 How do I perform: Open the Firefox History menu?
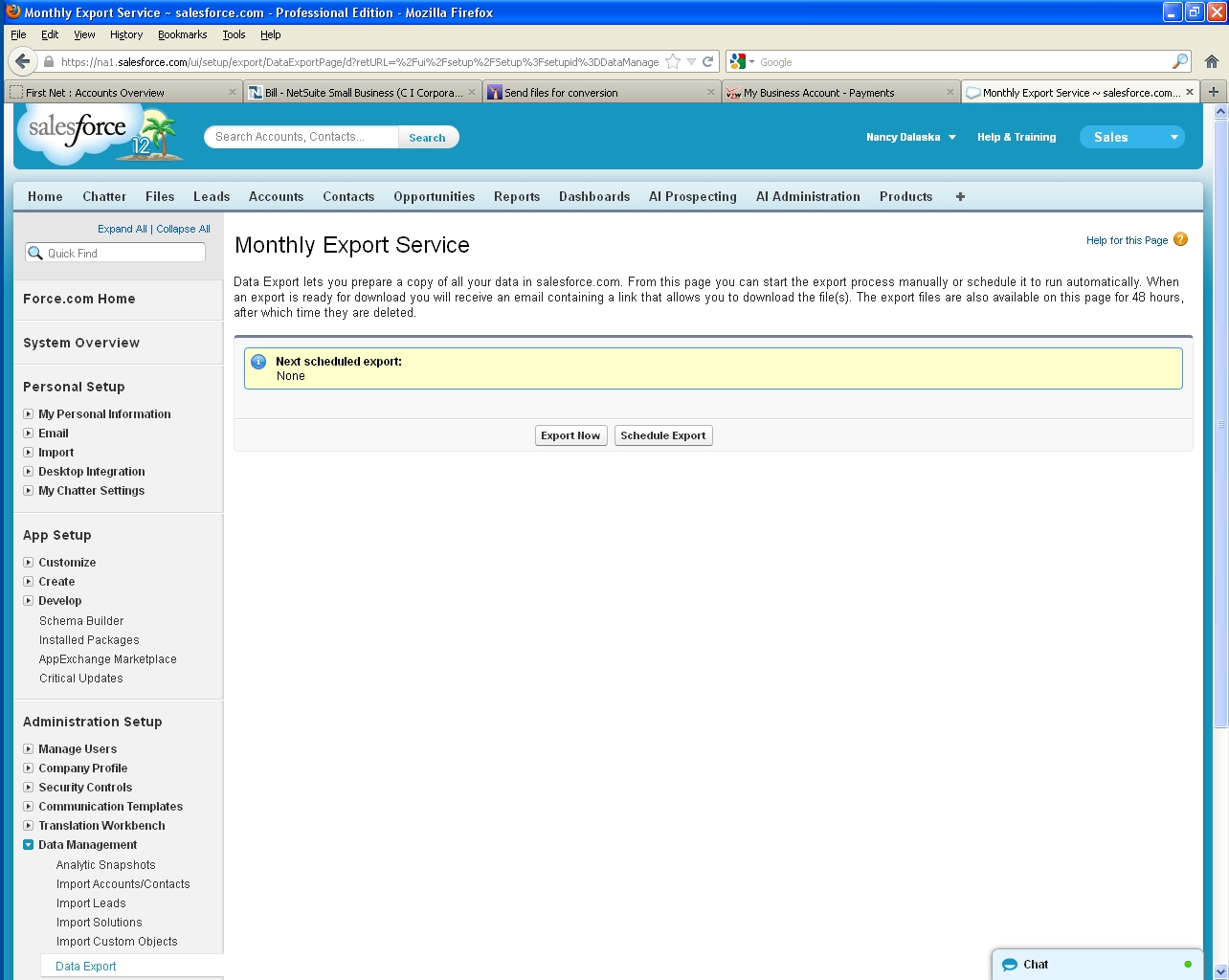point(126,34)
